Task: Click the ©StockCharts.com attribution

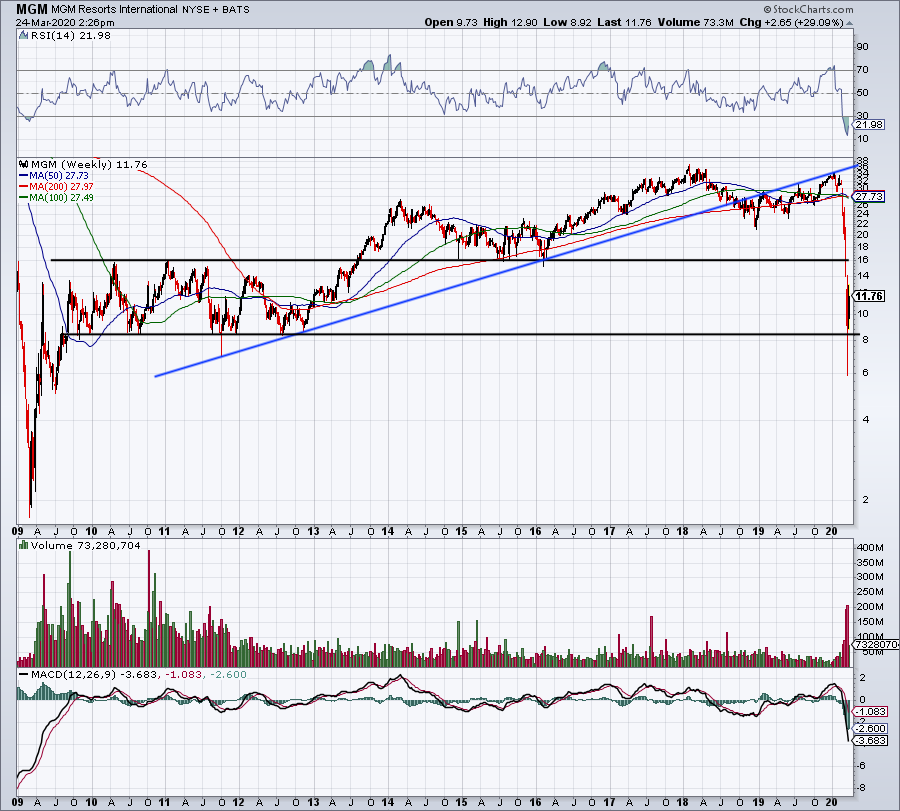Action: coord(808,9)
